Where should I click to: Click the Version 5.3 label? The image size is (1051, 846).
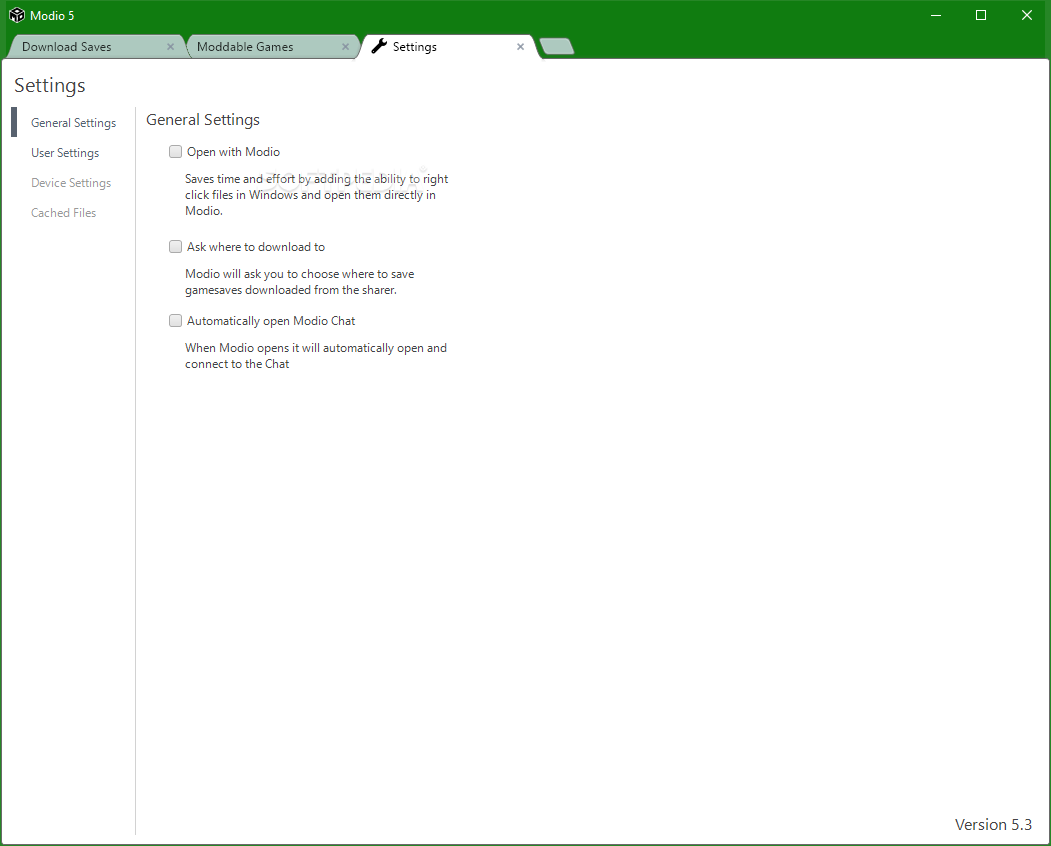993,825
